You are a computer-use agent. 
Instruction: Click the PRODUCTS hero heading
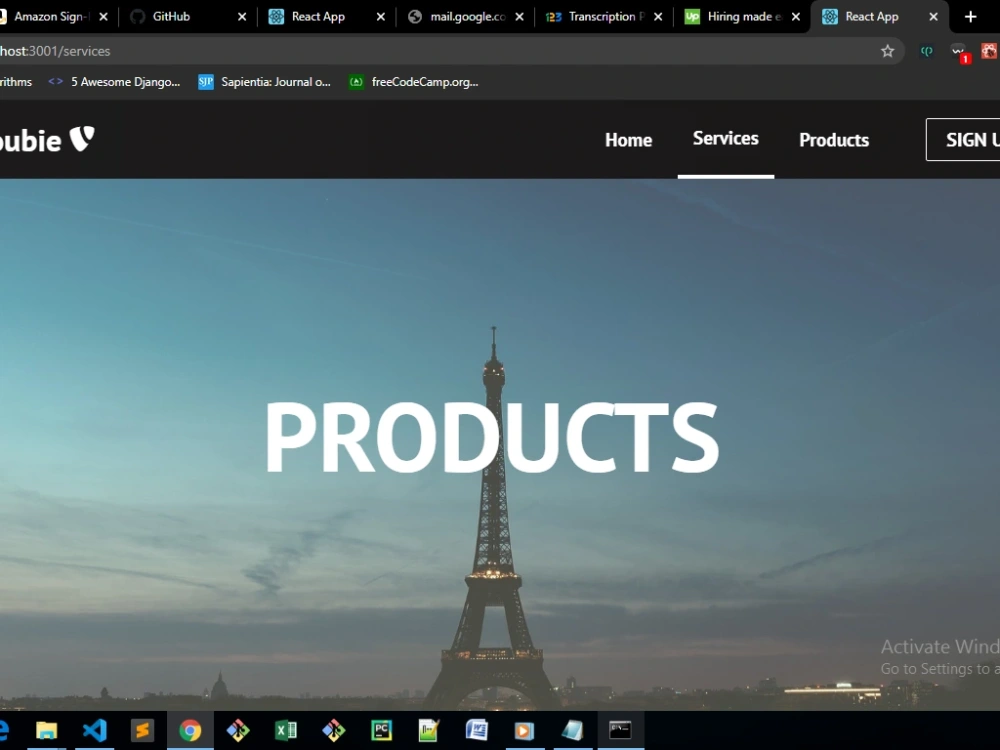tap(492, 438)
